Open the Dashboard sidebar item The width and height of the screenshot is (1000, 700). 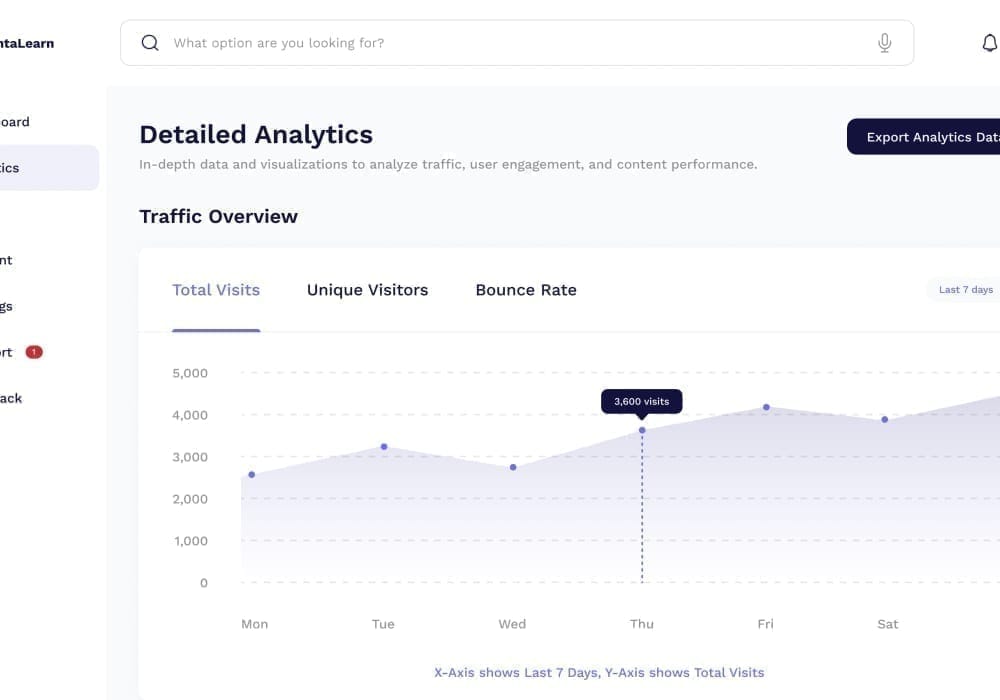(15, 122)
